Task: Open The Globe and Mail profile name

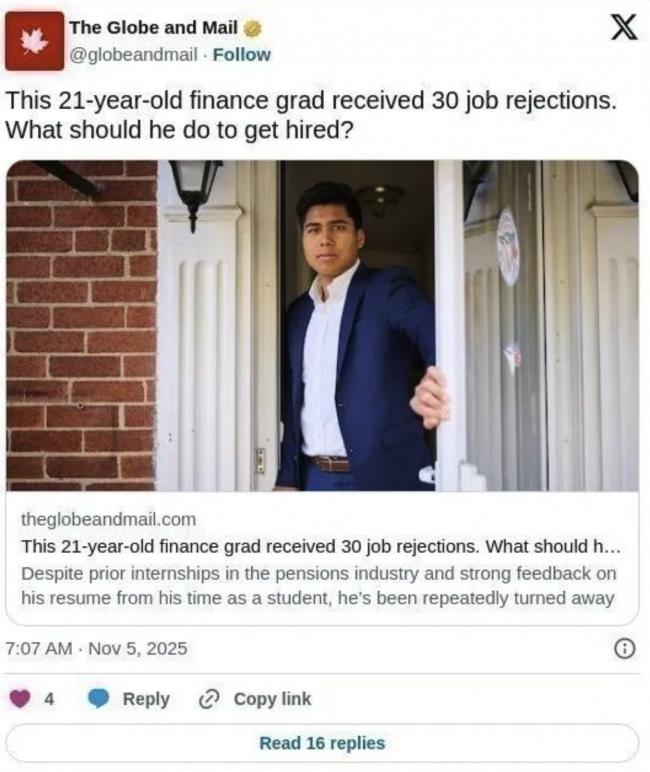Action: coord(152,27)
